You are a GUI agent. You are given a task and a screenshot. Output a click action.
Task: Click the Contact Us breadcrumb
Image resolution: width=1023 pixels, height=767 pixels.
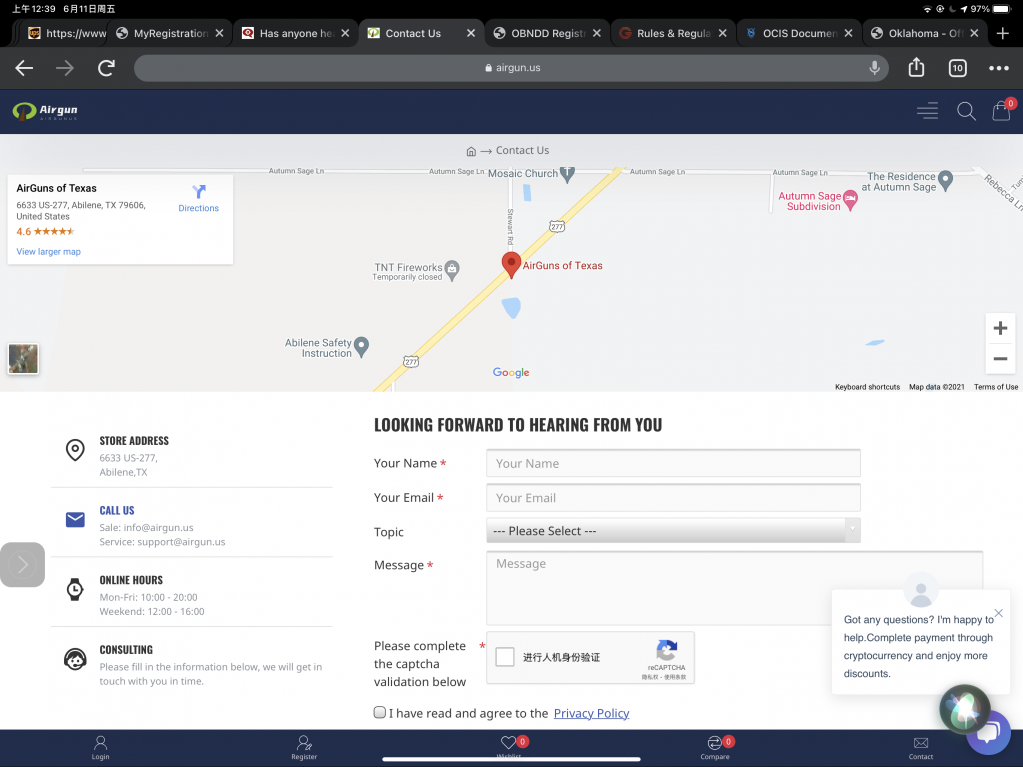[522, 151]
